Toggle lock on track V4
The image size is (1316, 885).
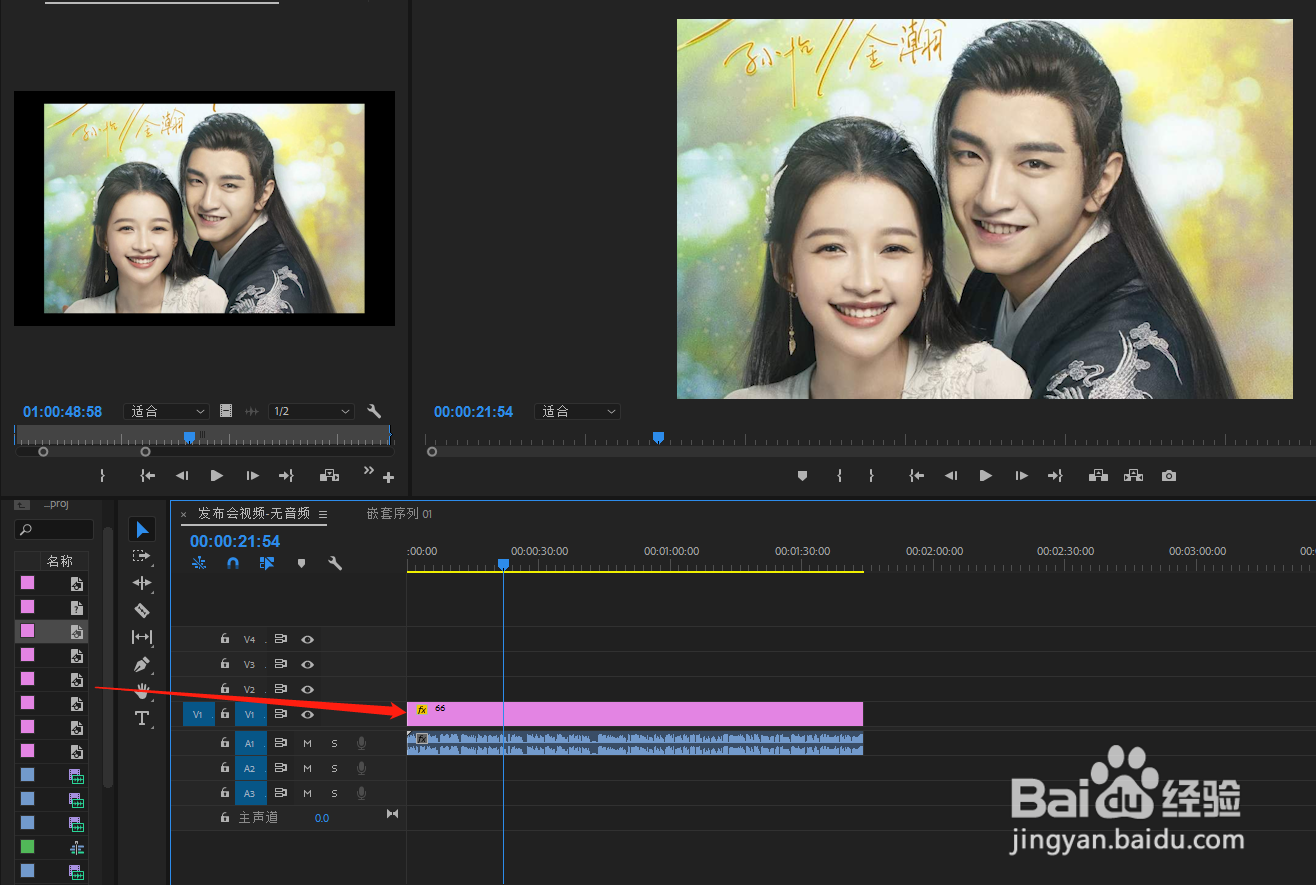click(225, 639)
